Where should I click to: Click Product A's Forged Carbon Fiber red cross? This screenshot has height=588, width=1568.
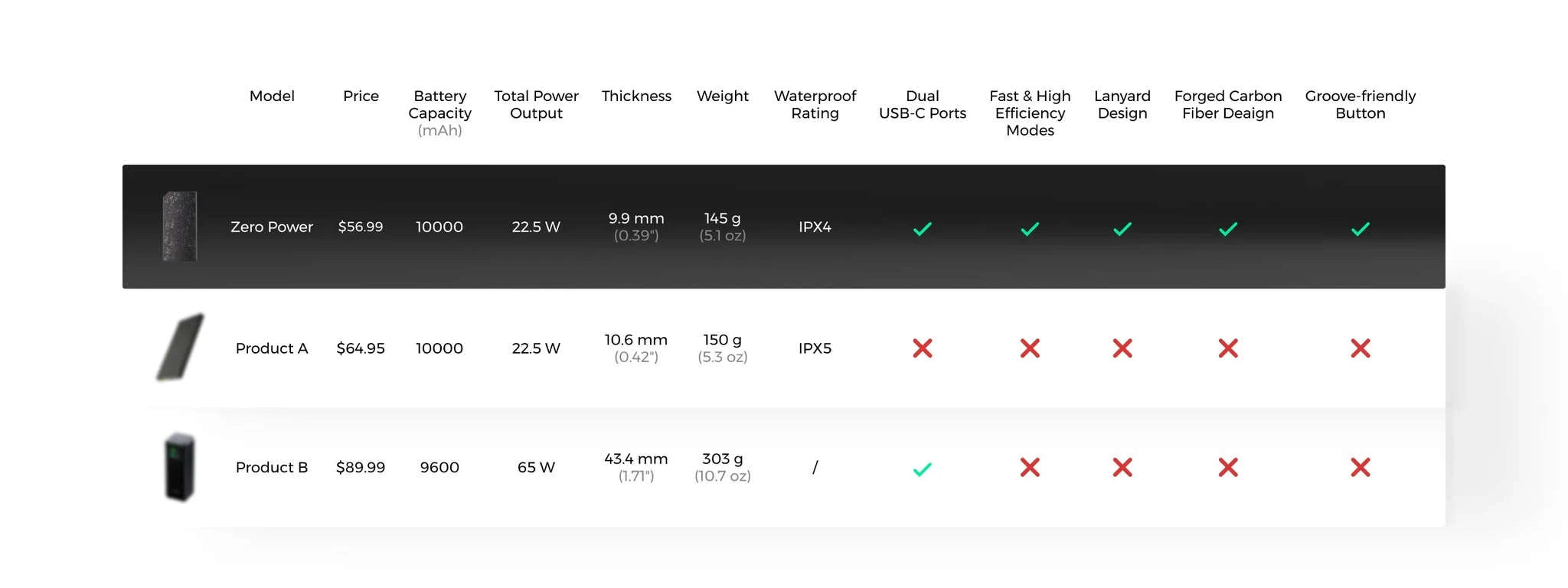pyautogui.click(x=1227, y=348)
